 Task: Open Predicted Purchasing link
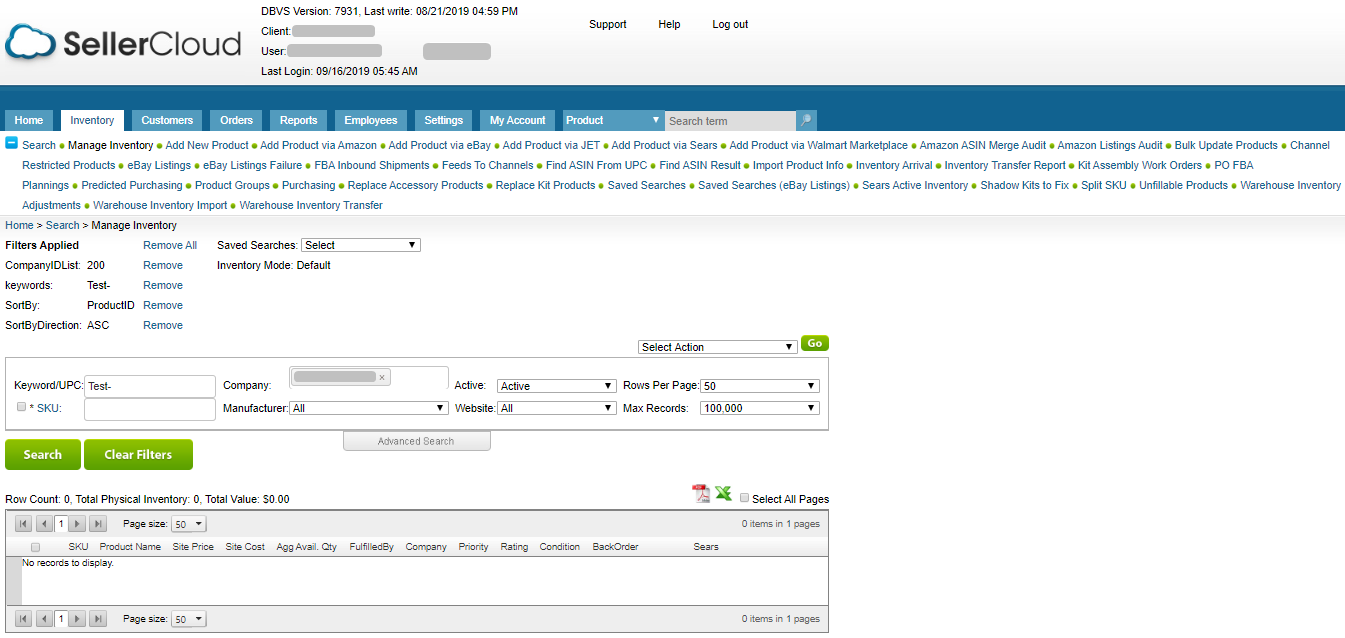tap(132, 185)
